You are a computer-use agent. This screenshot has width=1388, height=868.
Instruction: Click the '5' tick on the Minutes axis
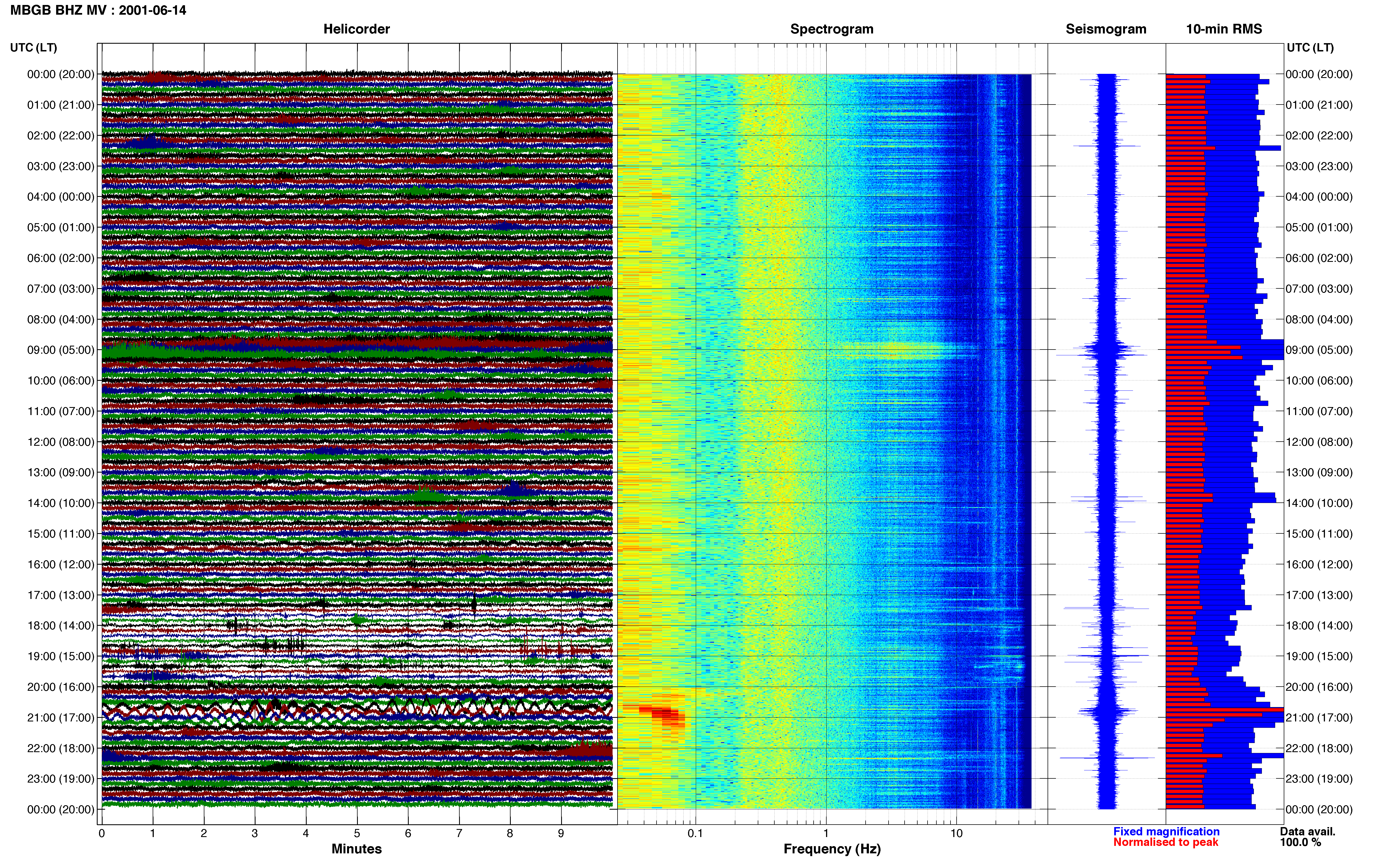pos(357,833)
